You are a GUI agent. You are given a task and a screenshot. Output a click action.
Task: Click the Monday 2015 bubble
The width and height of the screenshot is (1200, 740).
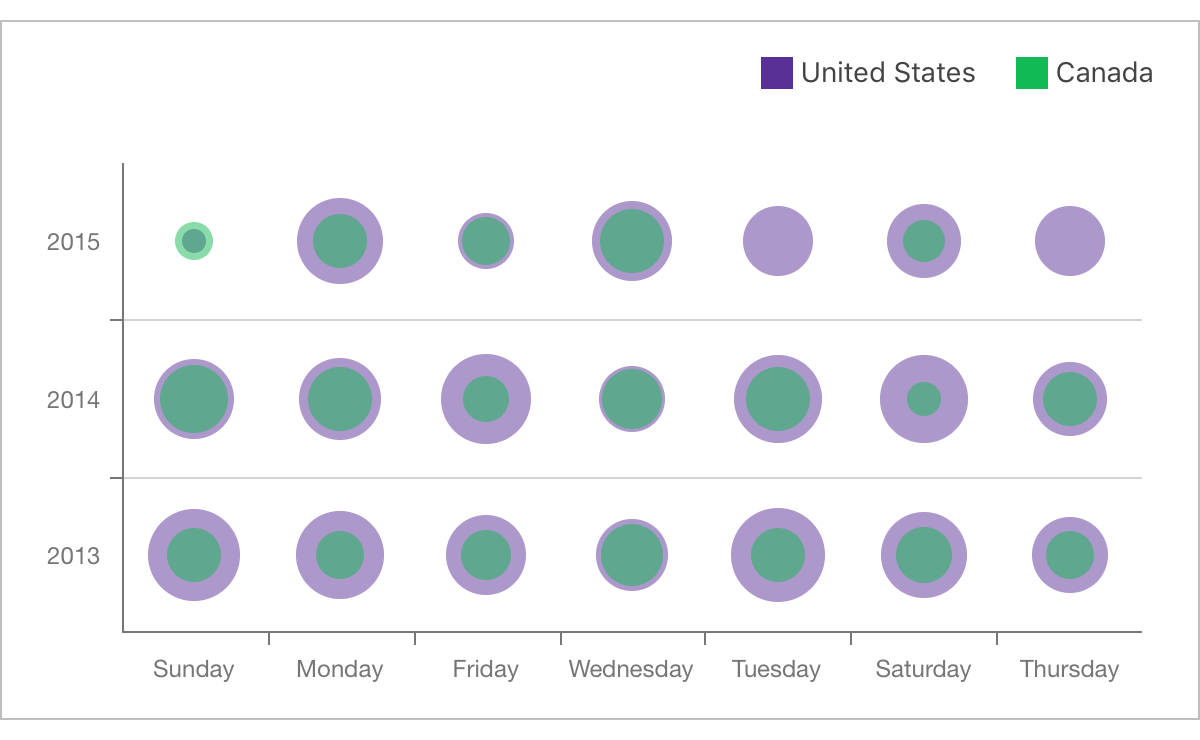[340, 241]
